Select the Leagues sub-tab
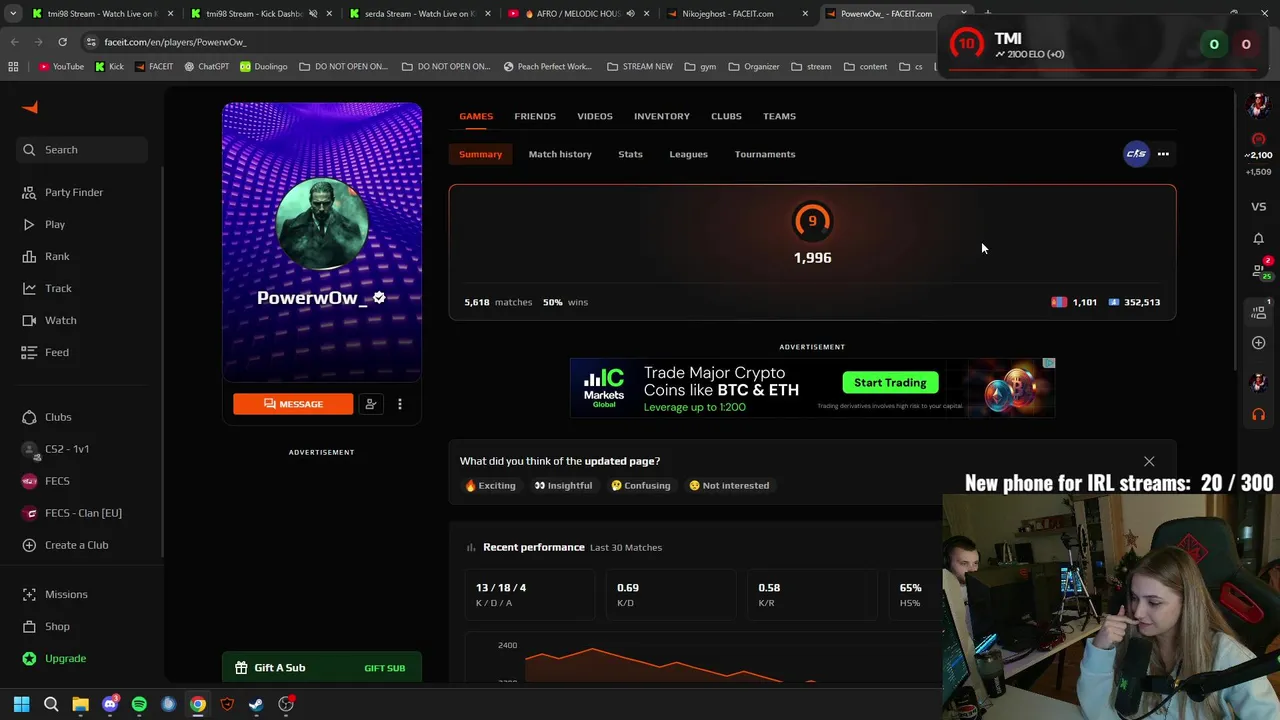1280x720 pixels. (688, 154)
